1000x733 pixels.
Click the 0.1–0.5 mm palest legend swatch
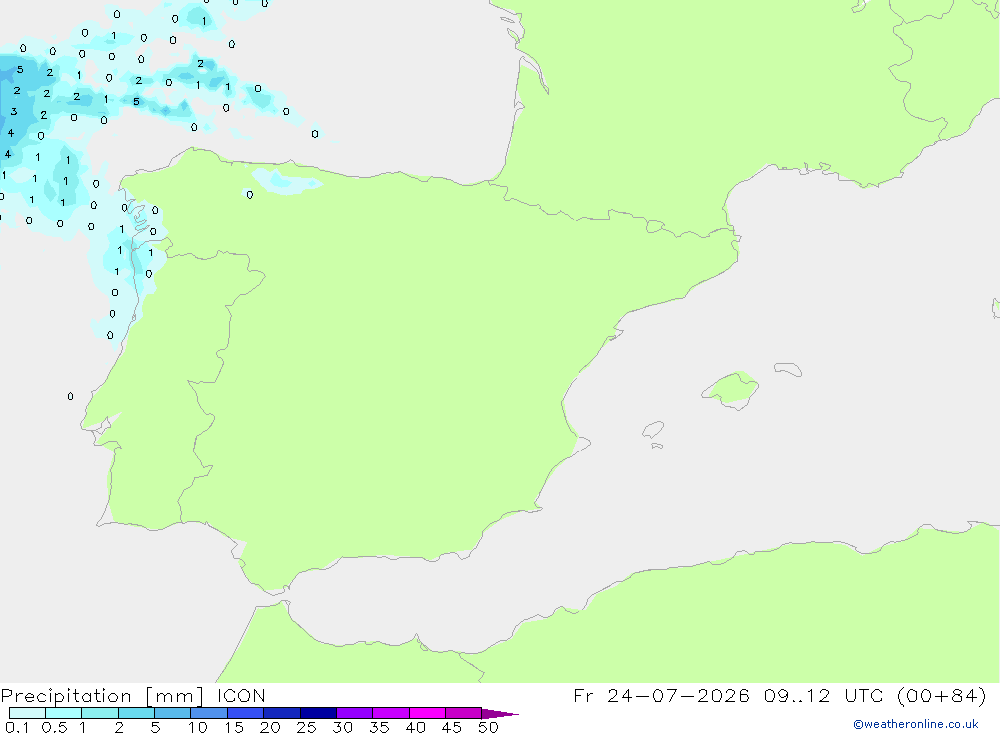tap(27, 713)
